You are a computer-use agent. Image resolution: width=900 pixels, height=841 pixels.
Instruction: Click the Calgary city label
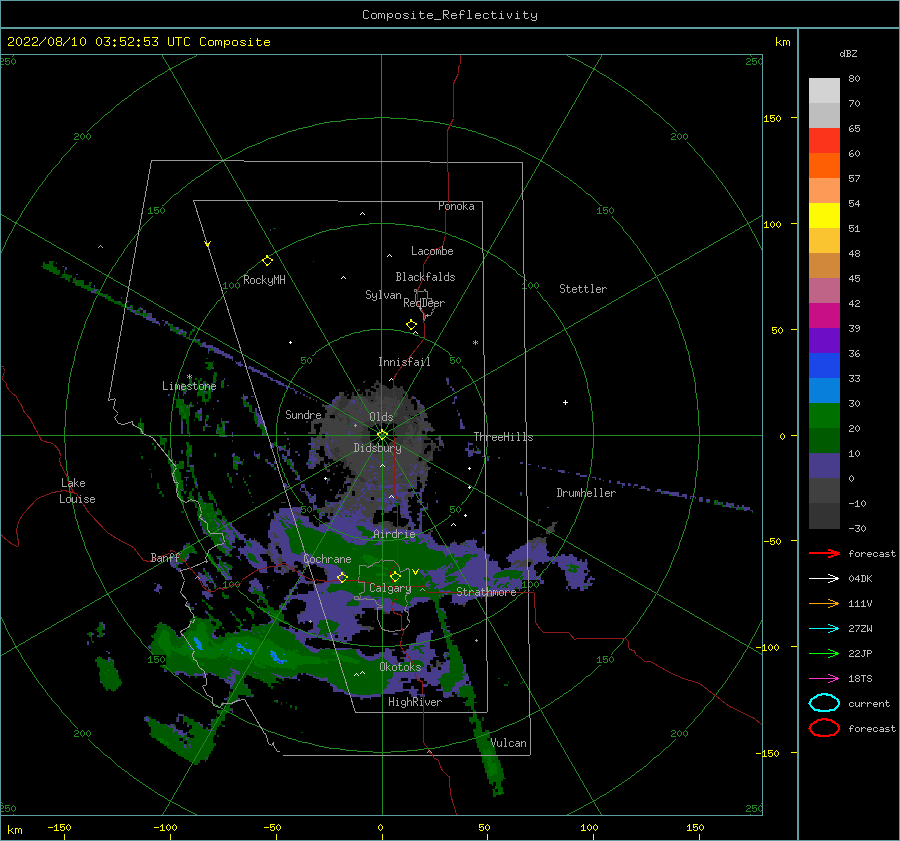[390, 588]
